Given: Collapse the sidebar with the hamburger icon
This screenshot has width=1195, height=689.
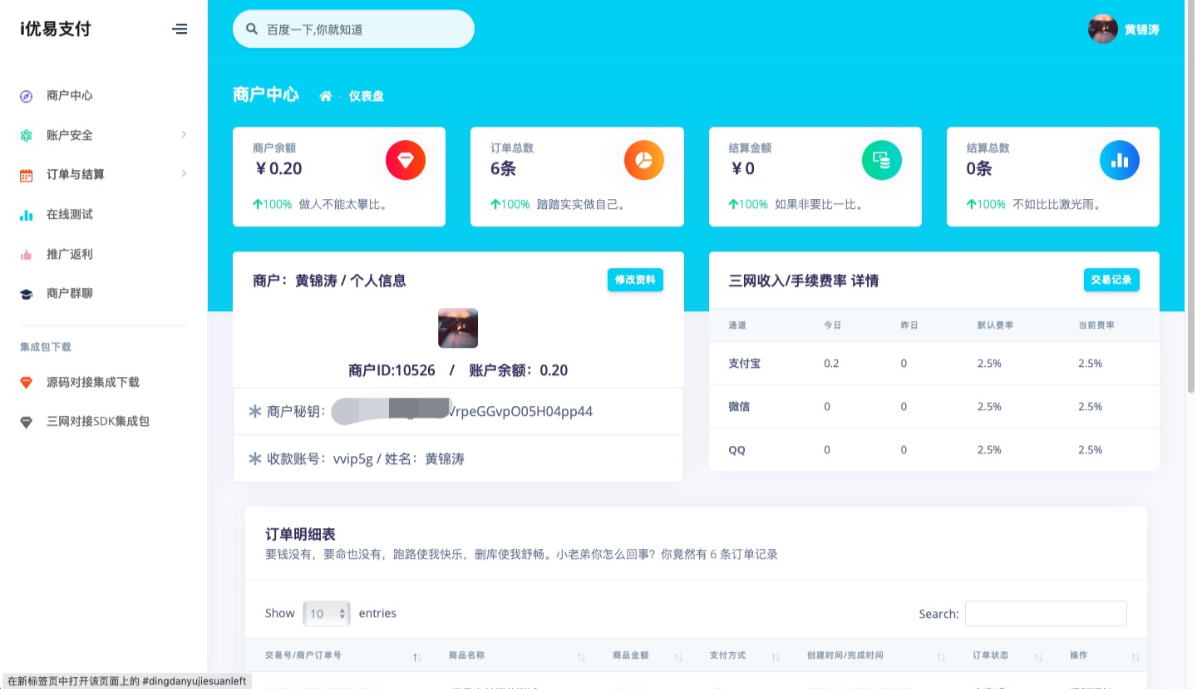Looking at the screenshot, I should tap(179, 29).
